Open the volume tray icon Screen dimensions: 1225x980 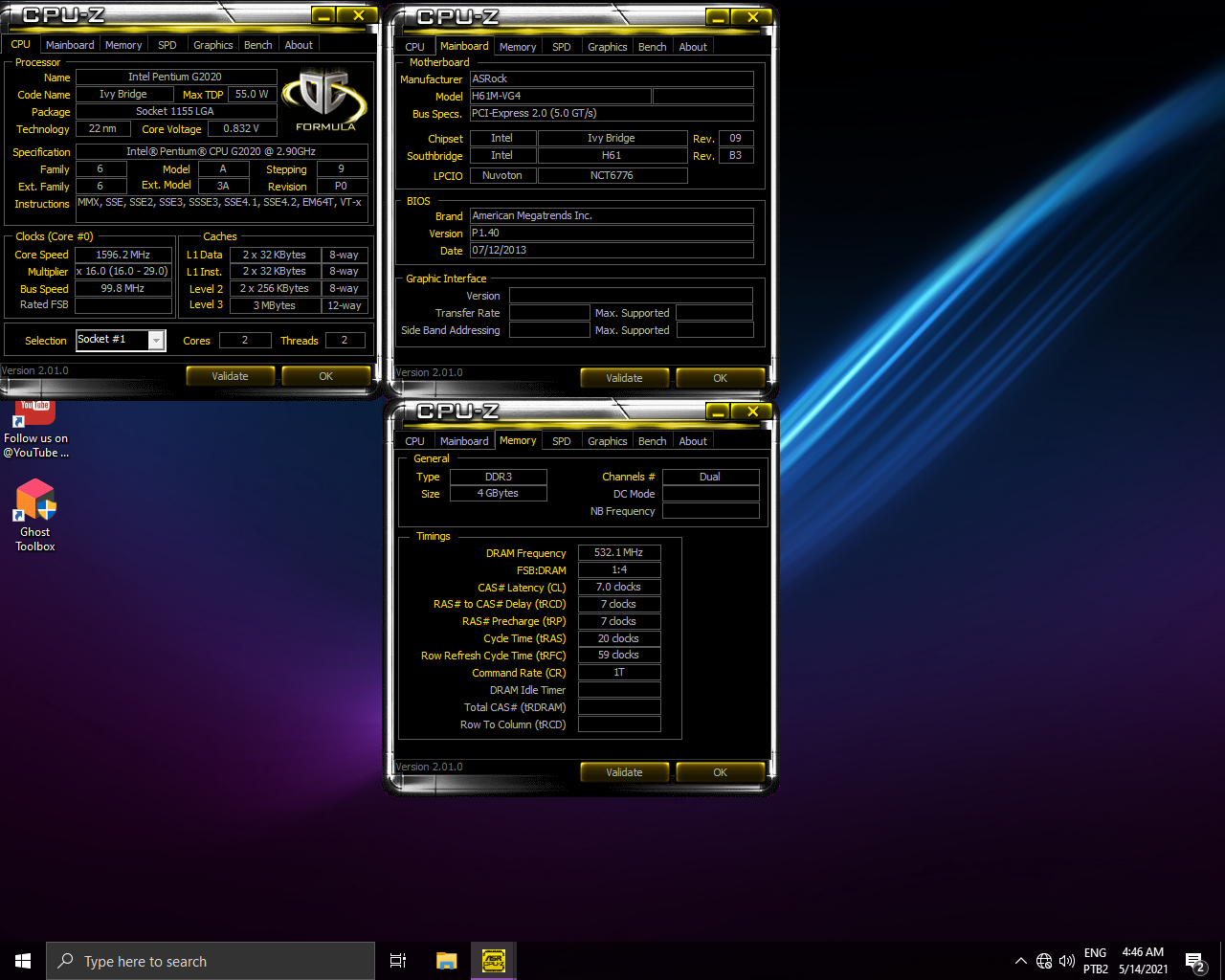coord(1067,961)
